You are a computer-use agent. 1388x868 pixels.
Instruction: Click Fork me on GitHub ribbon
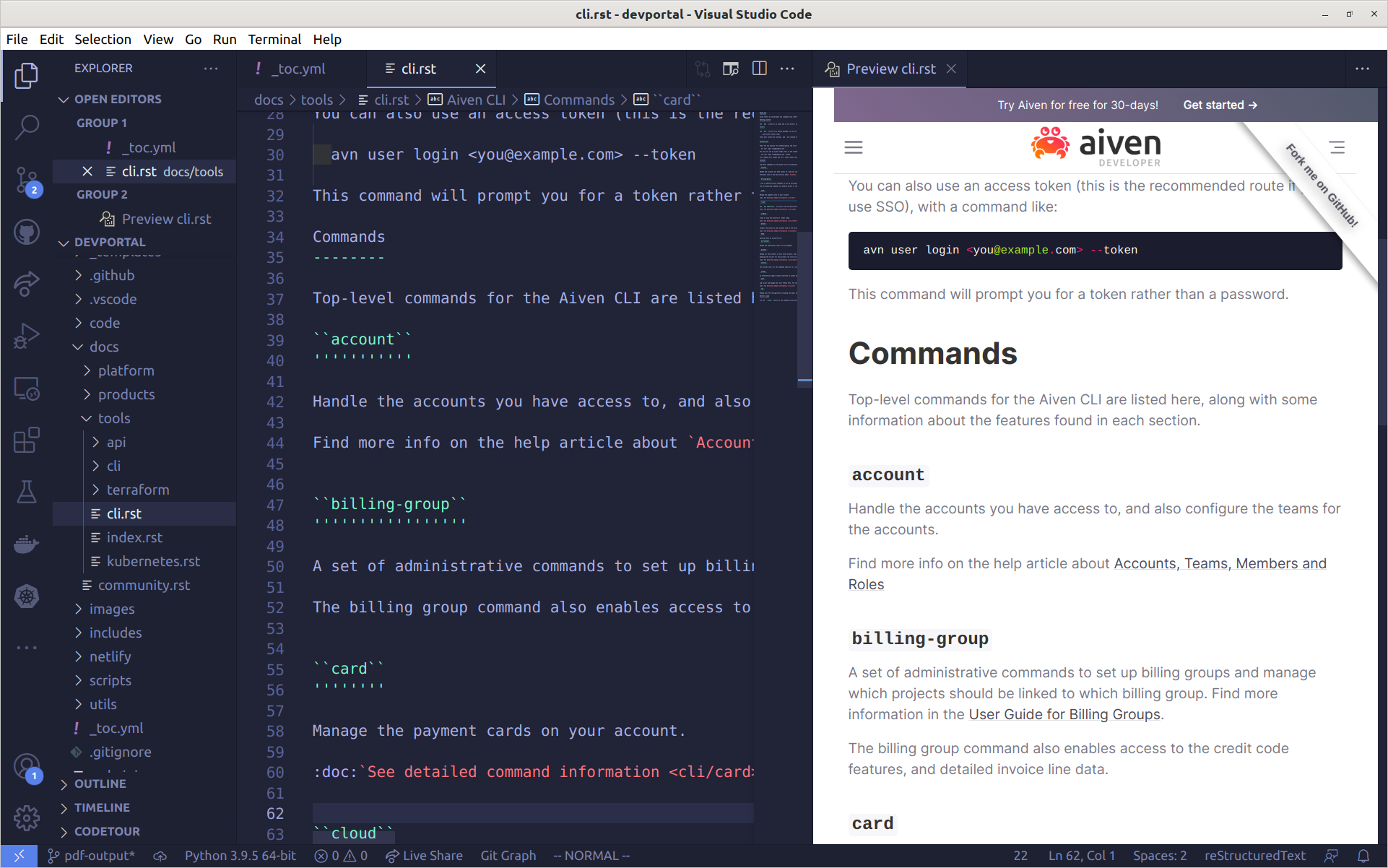coord(1321,185)
